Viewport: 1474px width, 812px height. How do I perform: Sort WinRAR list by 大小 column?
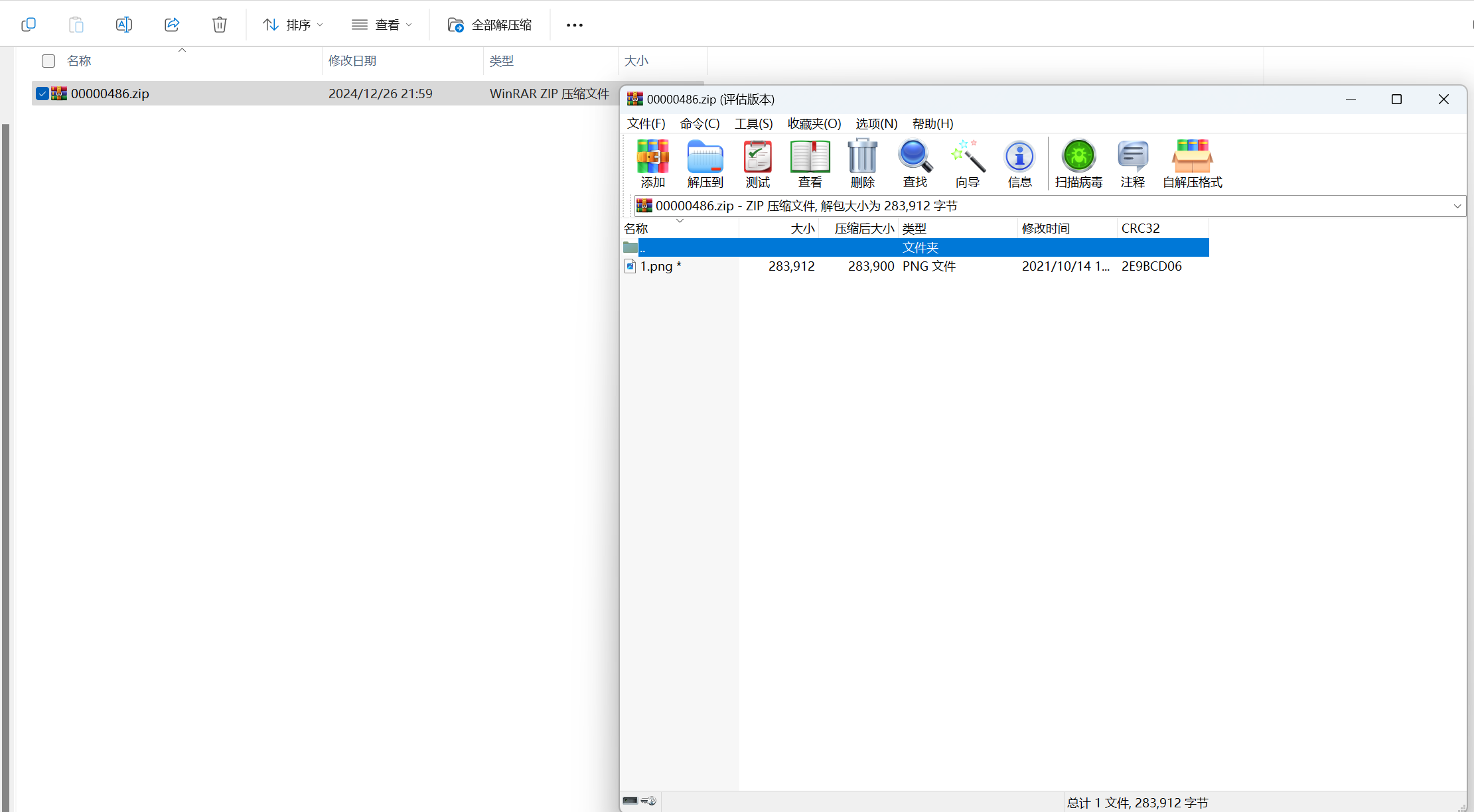[779, 228]
